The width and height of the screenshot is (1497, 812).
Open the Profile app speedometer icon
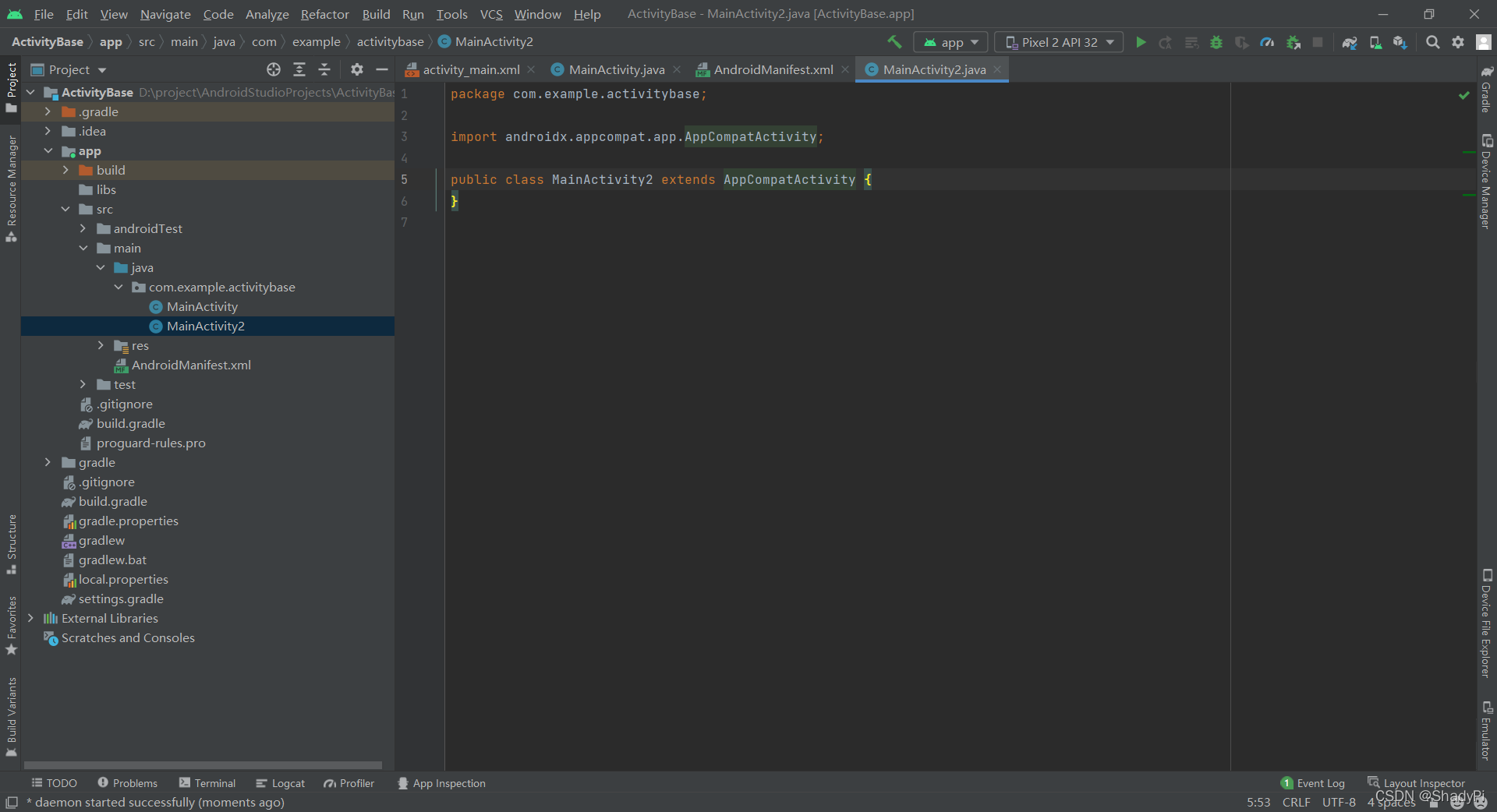(1268, 42)
